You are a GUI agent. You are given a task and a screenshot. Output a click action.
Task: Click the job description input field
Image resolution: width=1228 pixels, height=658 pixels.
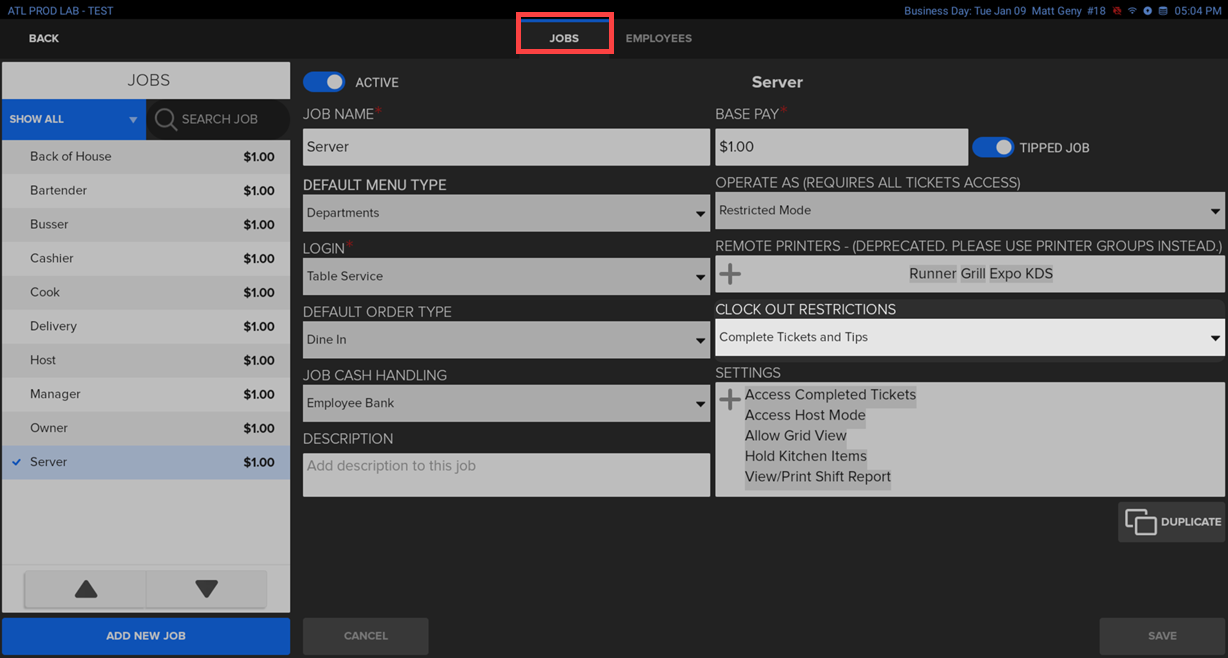click(505, 474)
